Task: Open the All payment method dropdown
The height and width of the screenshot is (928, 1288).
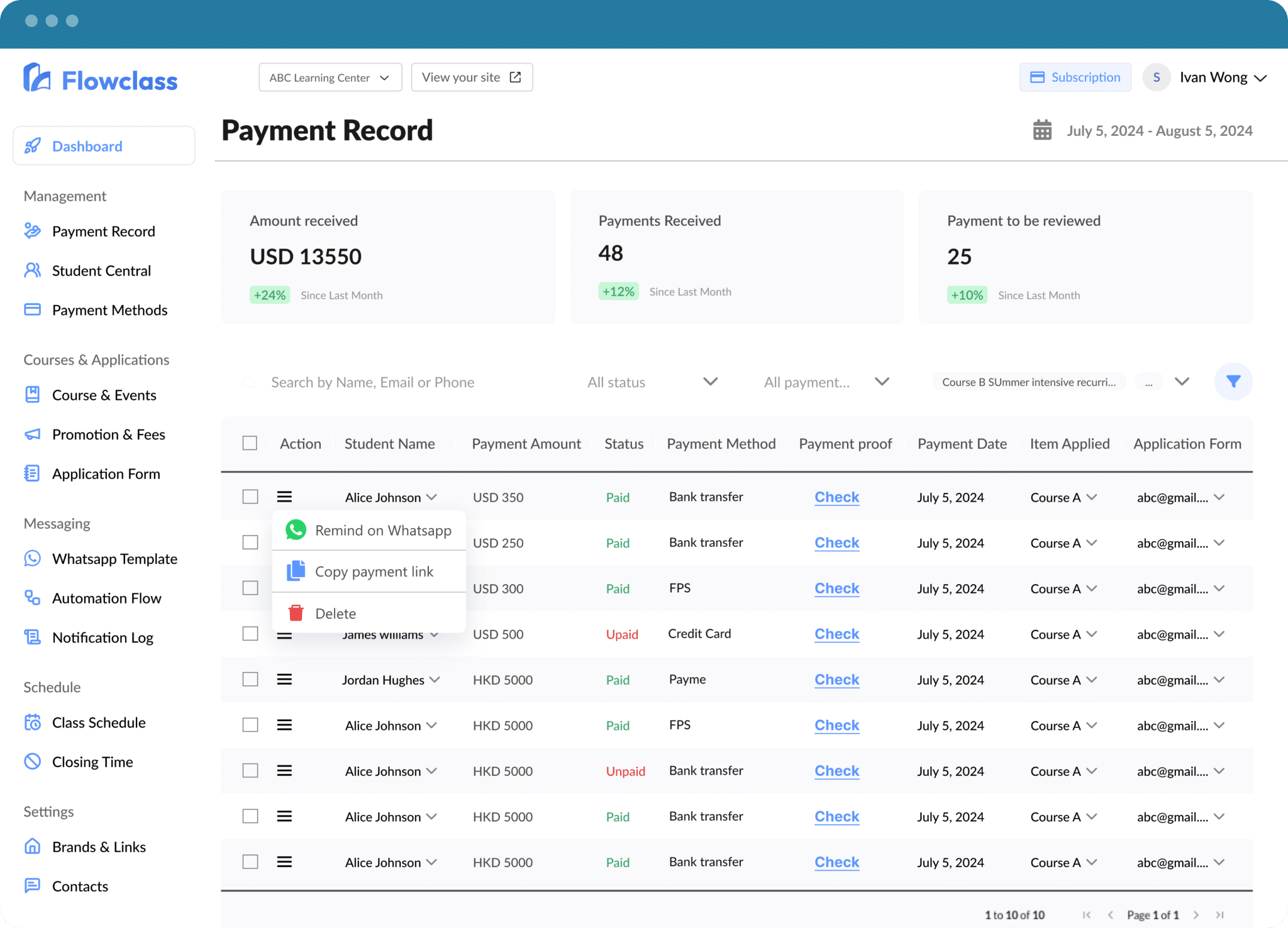Action: coord(826,382)
